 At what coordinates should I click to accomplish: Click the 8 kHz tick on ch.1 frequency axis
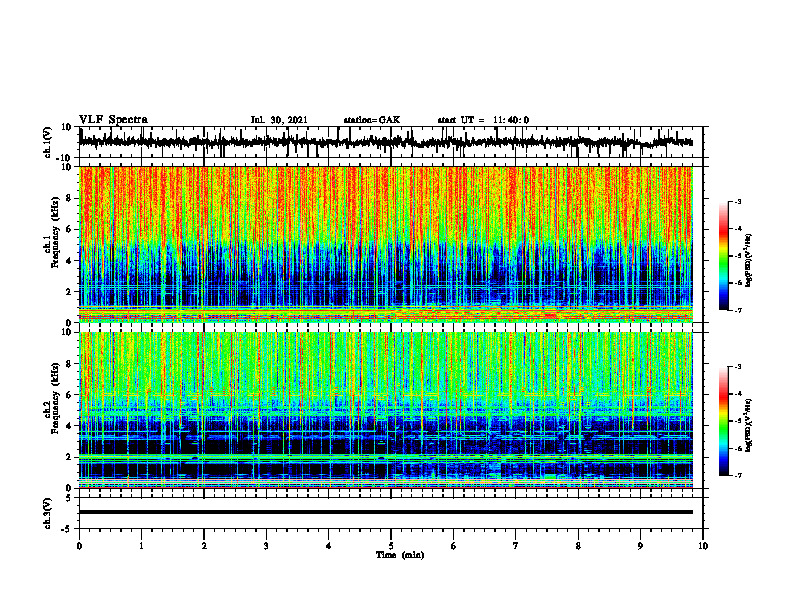click(69, 198)
